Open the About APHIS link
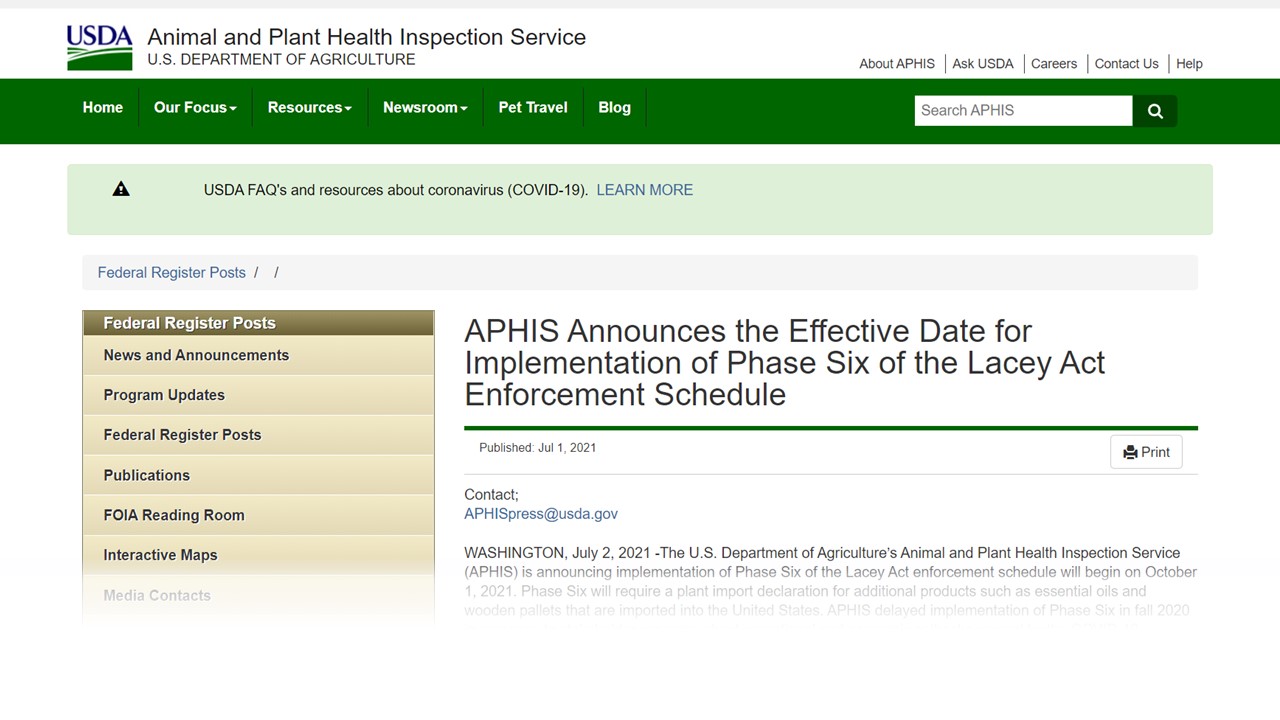The width and height of the screenshot is (1280, 720). (x=897, y=64)
